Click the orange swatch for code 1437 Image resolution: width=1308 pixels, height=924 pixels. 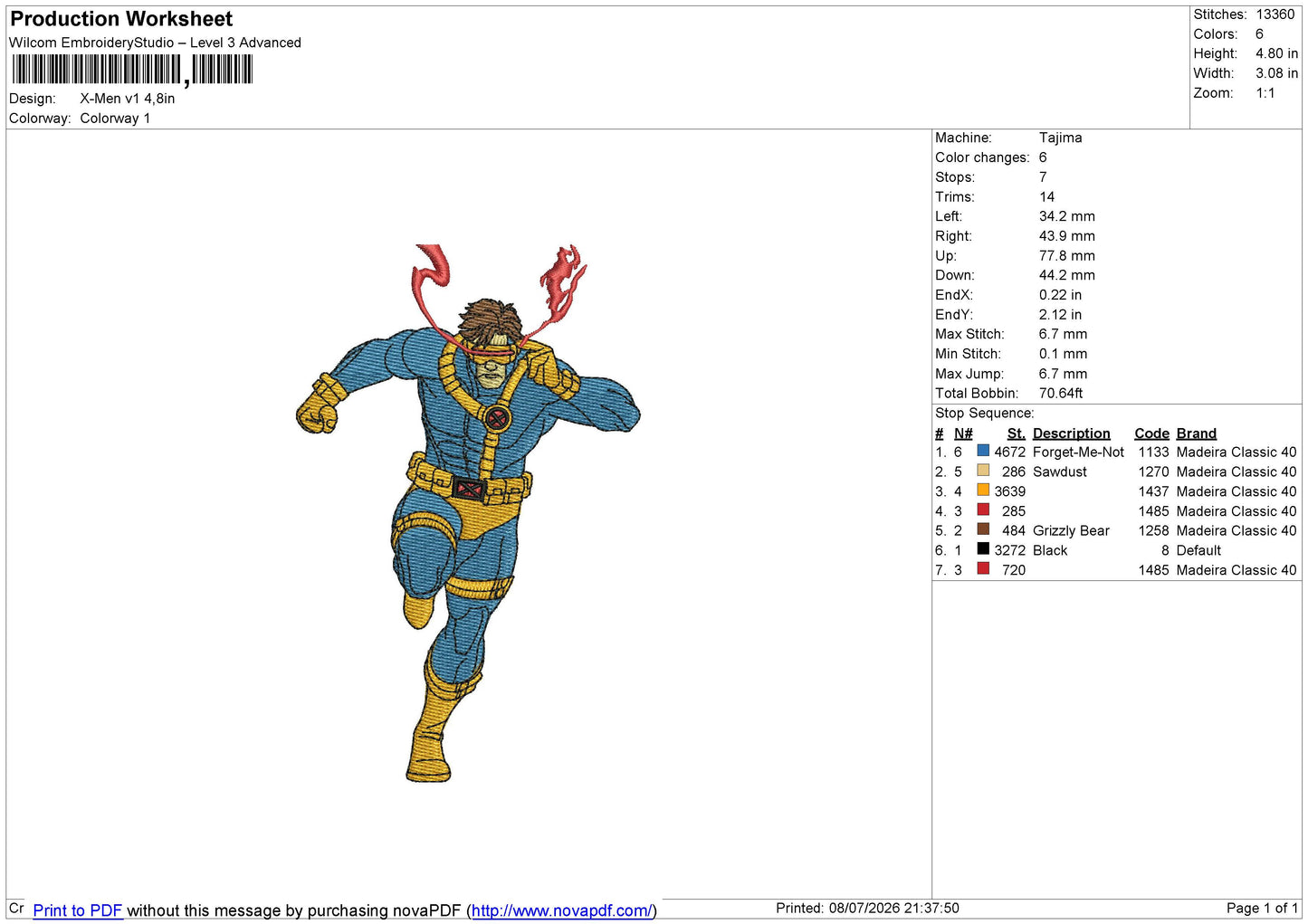(x=983, y=491)
